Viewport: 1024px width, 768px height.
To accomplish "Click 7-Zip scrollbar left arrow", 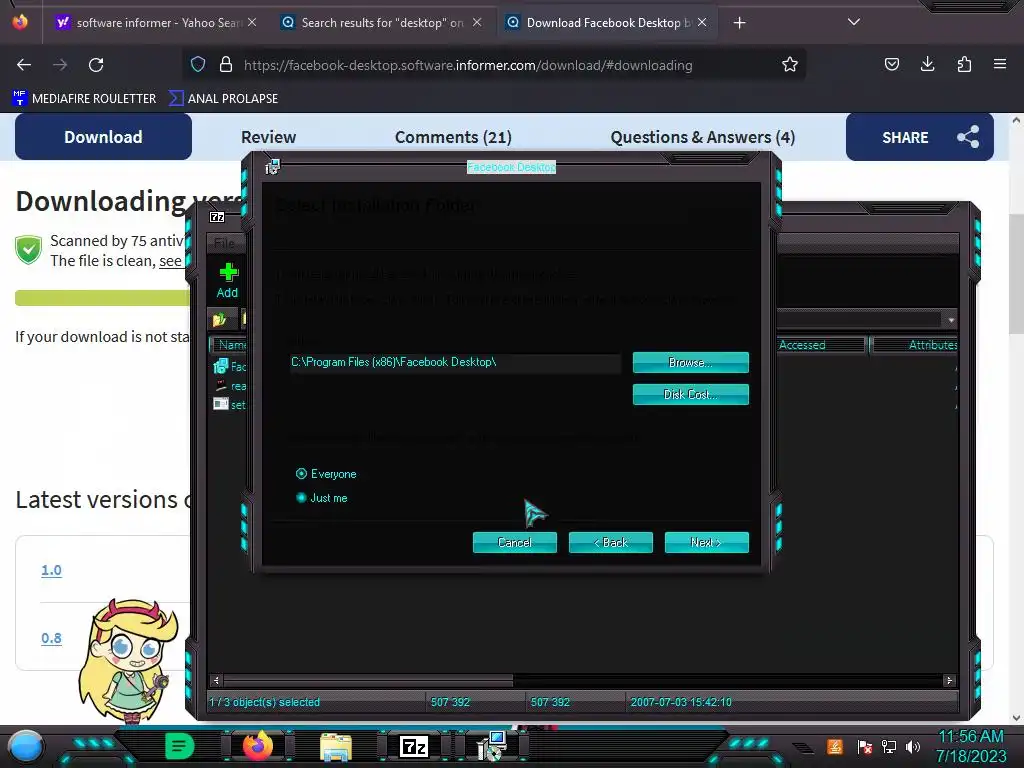I will [216, 680].
